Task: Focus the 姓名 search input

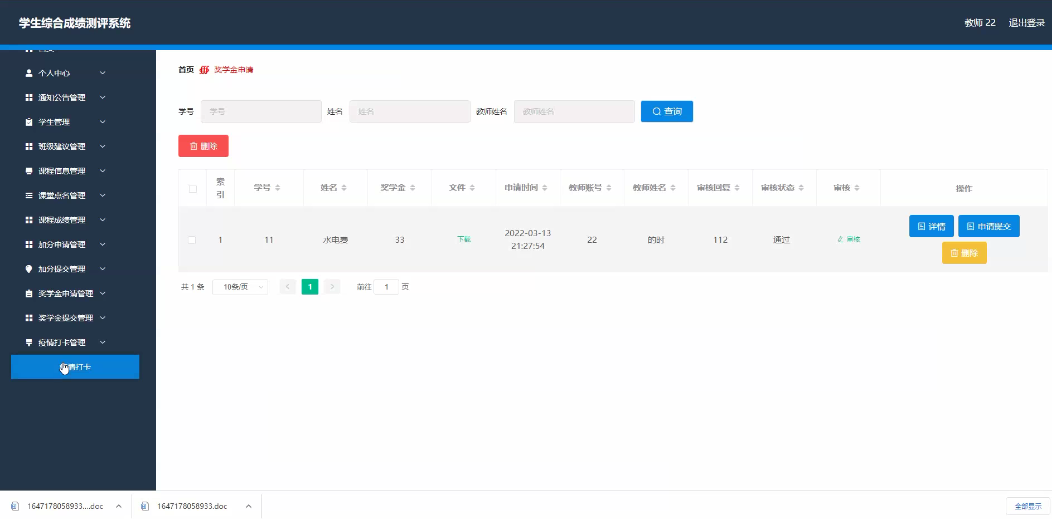Action: click(x=410, y=111)
